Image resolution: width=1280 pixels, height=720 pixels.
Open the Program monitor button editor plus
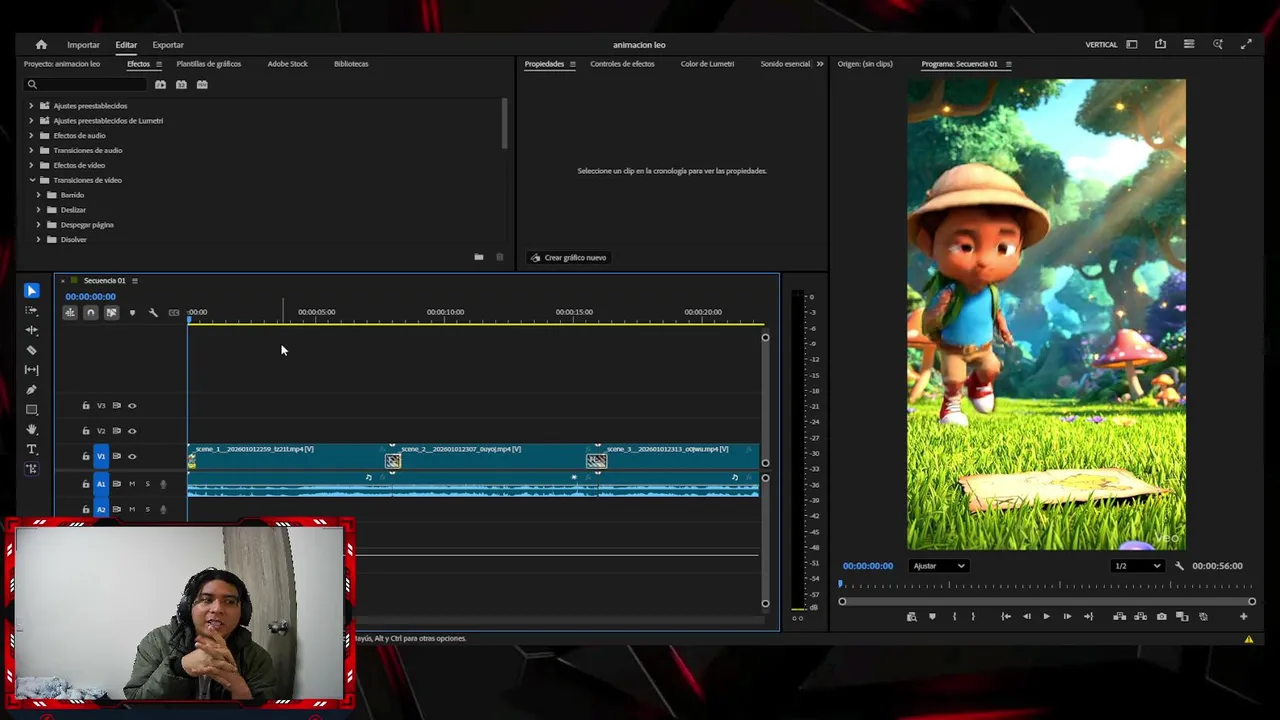click(1244, 617)
